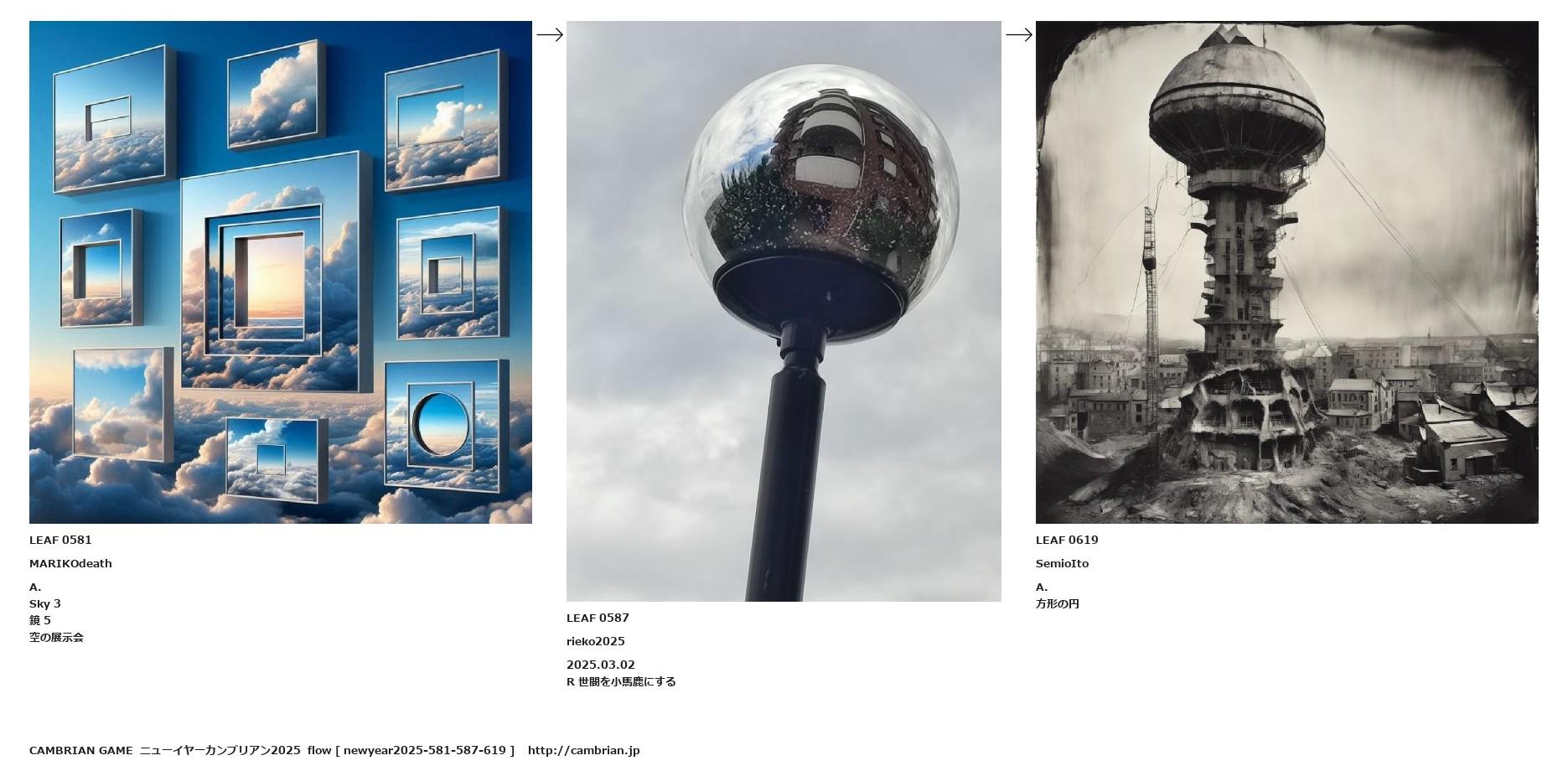Click the LEAF 0581 label

pyautogui.click(x=60, y=541)
